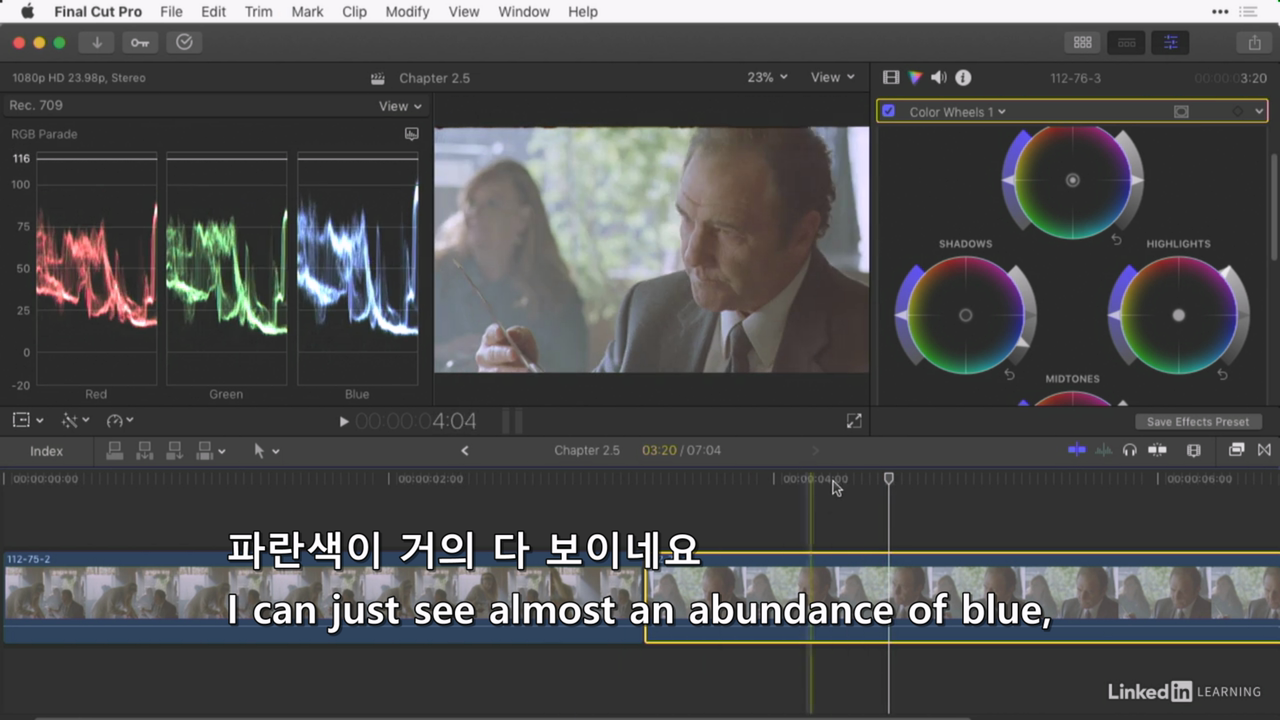Expand the Color Wheels row chevron menu
1280x720 pixels.
coord(1260,112)
